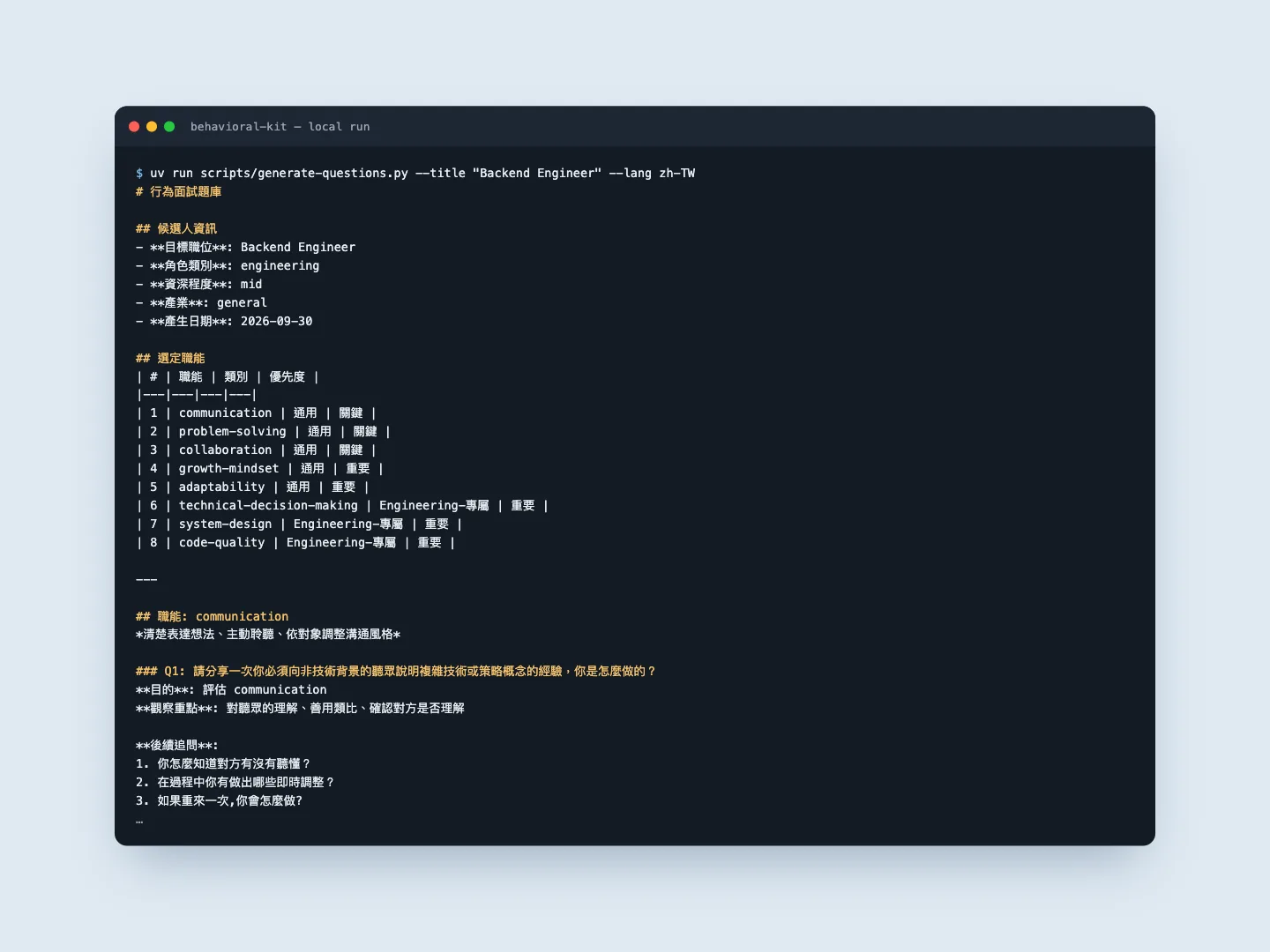Image resolution: width=1270 pixels, height=952 pixels.
Task: Click the '產生日期: 2026-09-30' line
Action: 224,321
